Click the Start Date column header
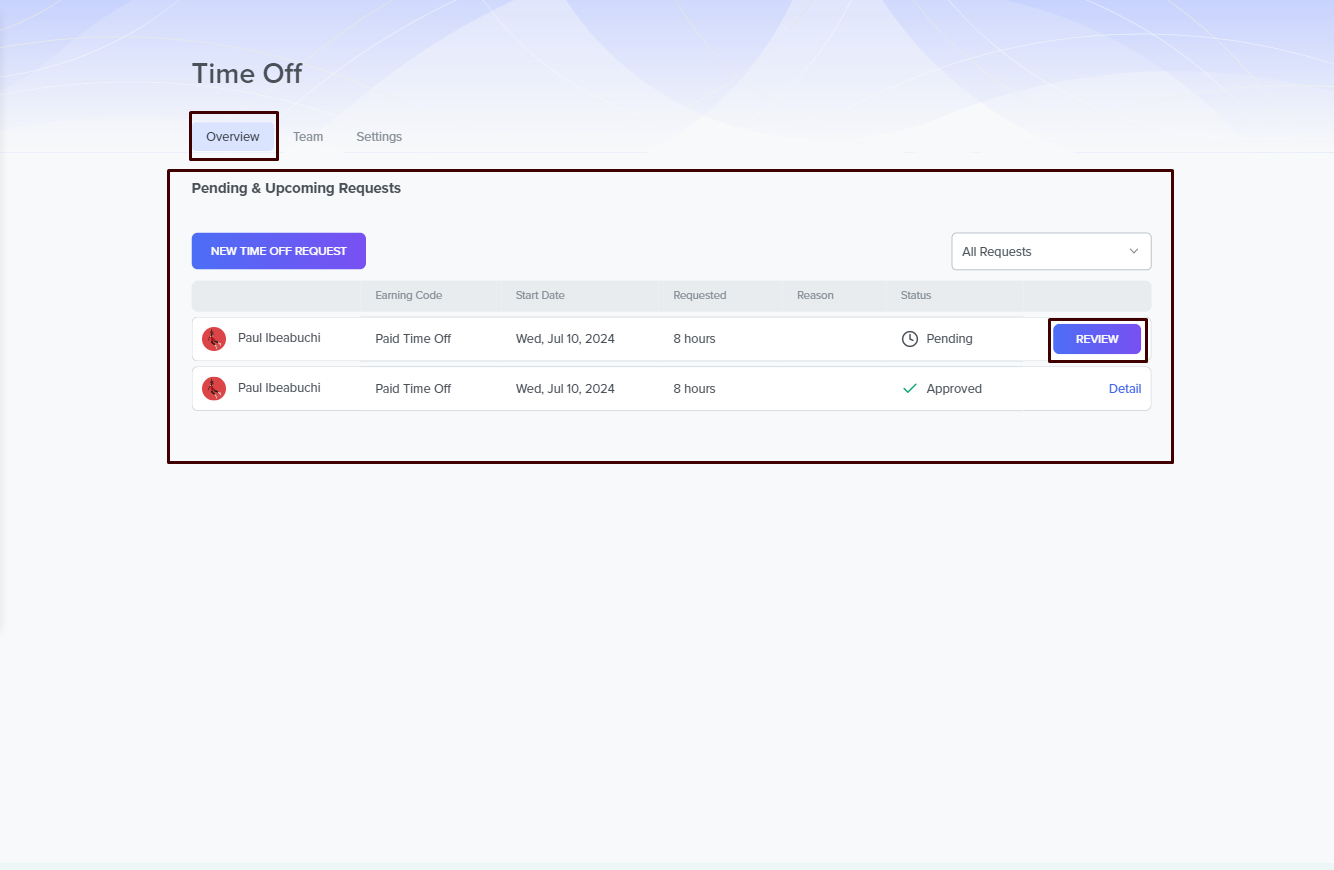This screenshot has height=870, width=1334. point(540,296)
